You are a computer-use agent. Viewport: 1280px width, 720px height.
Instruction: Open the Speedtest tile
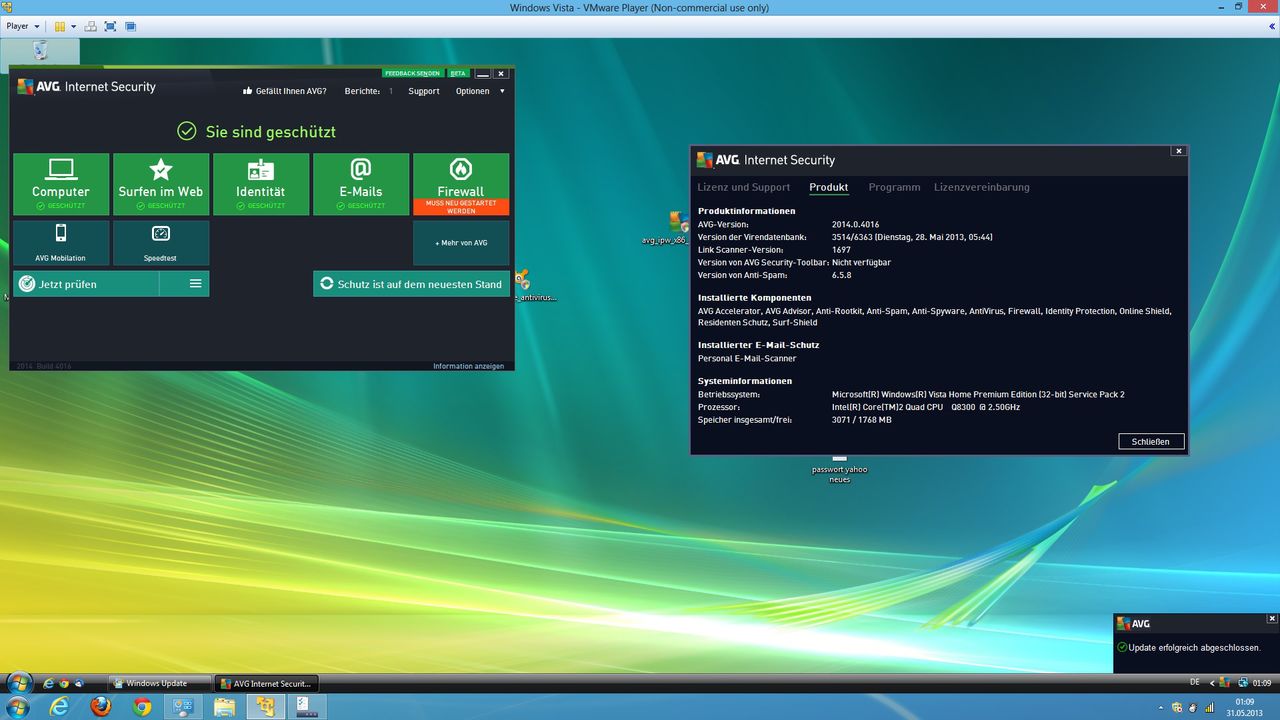(x=161, y=243)
